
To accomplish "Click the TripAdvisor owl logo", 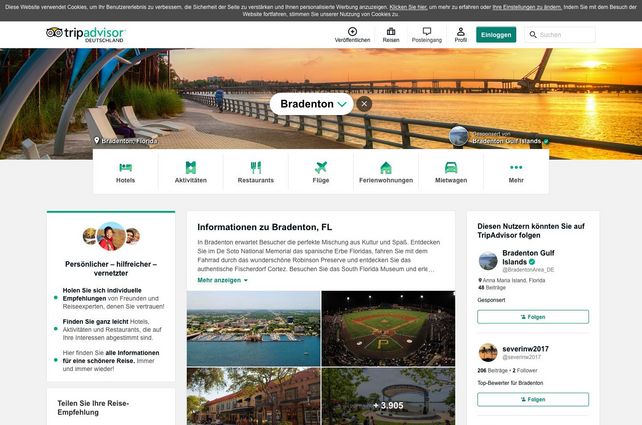I will click(x=54, y=33).
